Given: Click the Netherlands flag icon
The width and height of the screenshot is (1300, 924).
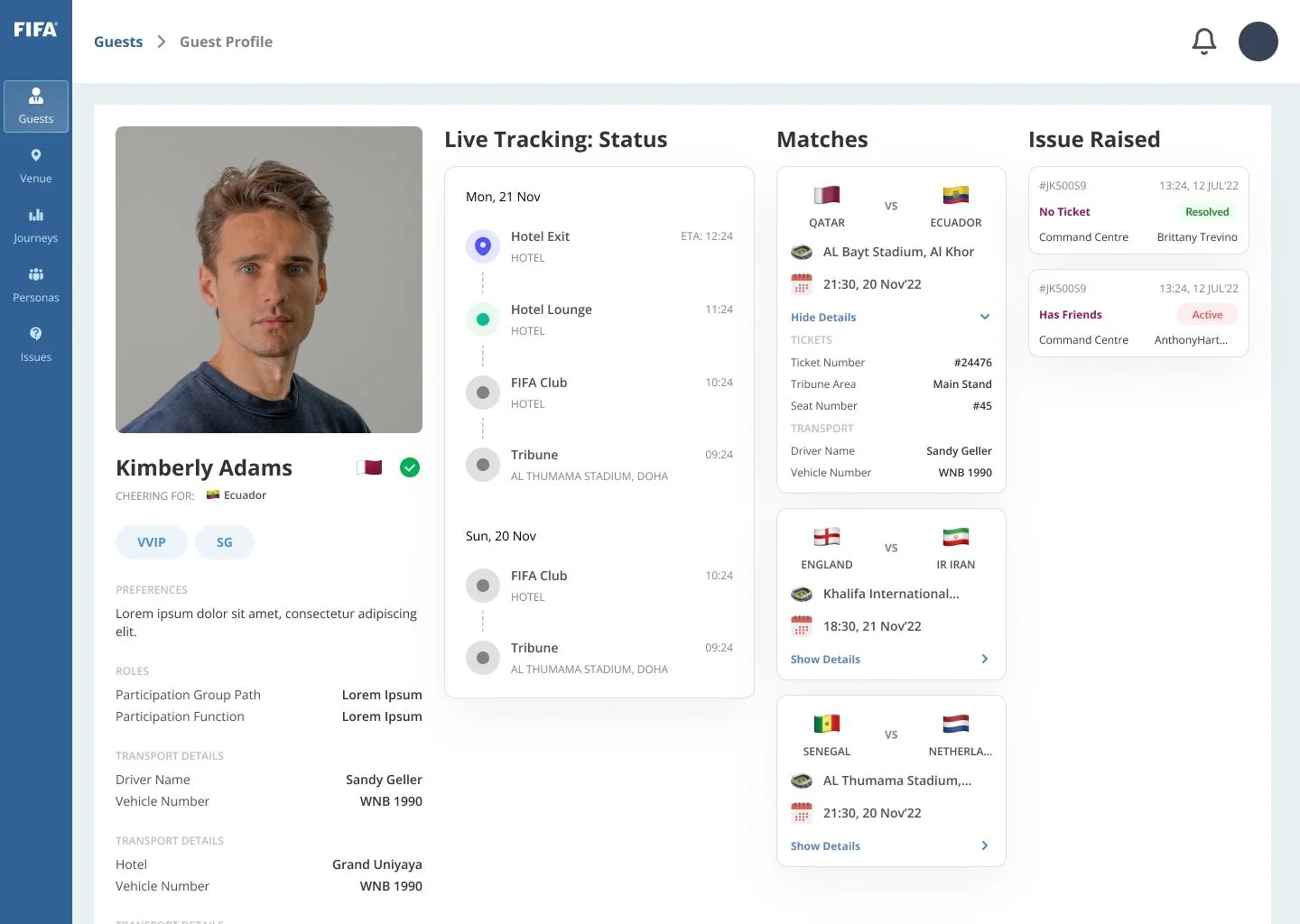Looking at the screenshot, I should [955, 724].
